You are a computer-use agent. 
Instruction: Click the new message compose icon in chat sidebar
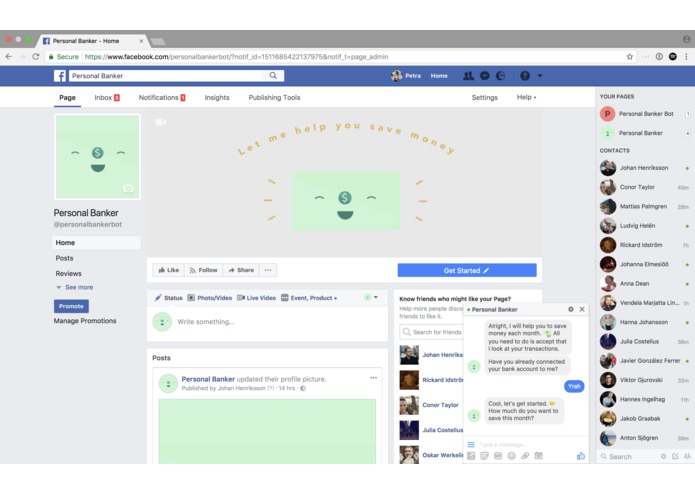click(x=675, y=456)
